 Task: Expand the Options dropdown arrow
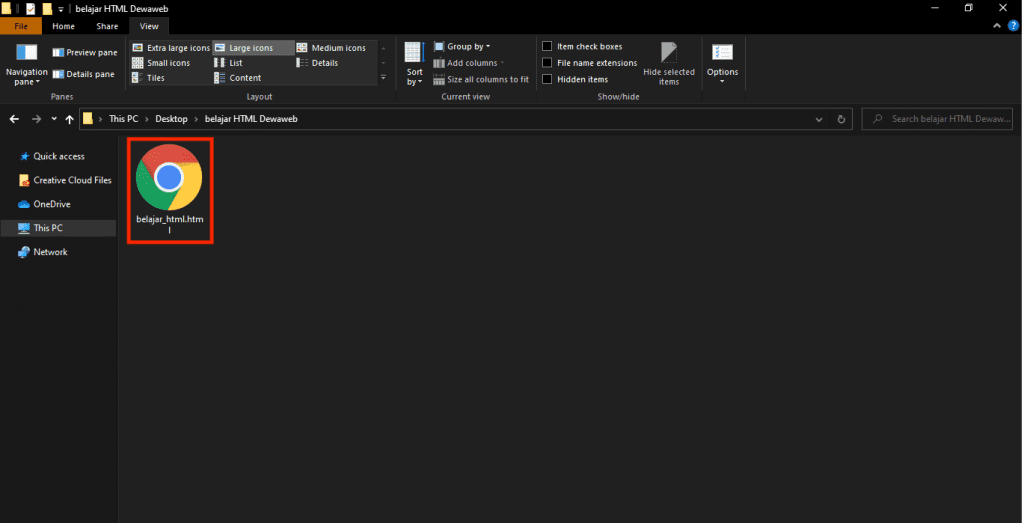[x=722, y=82]
